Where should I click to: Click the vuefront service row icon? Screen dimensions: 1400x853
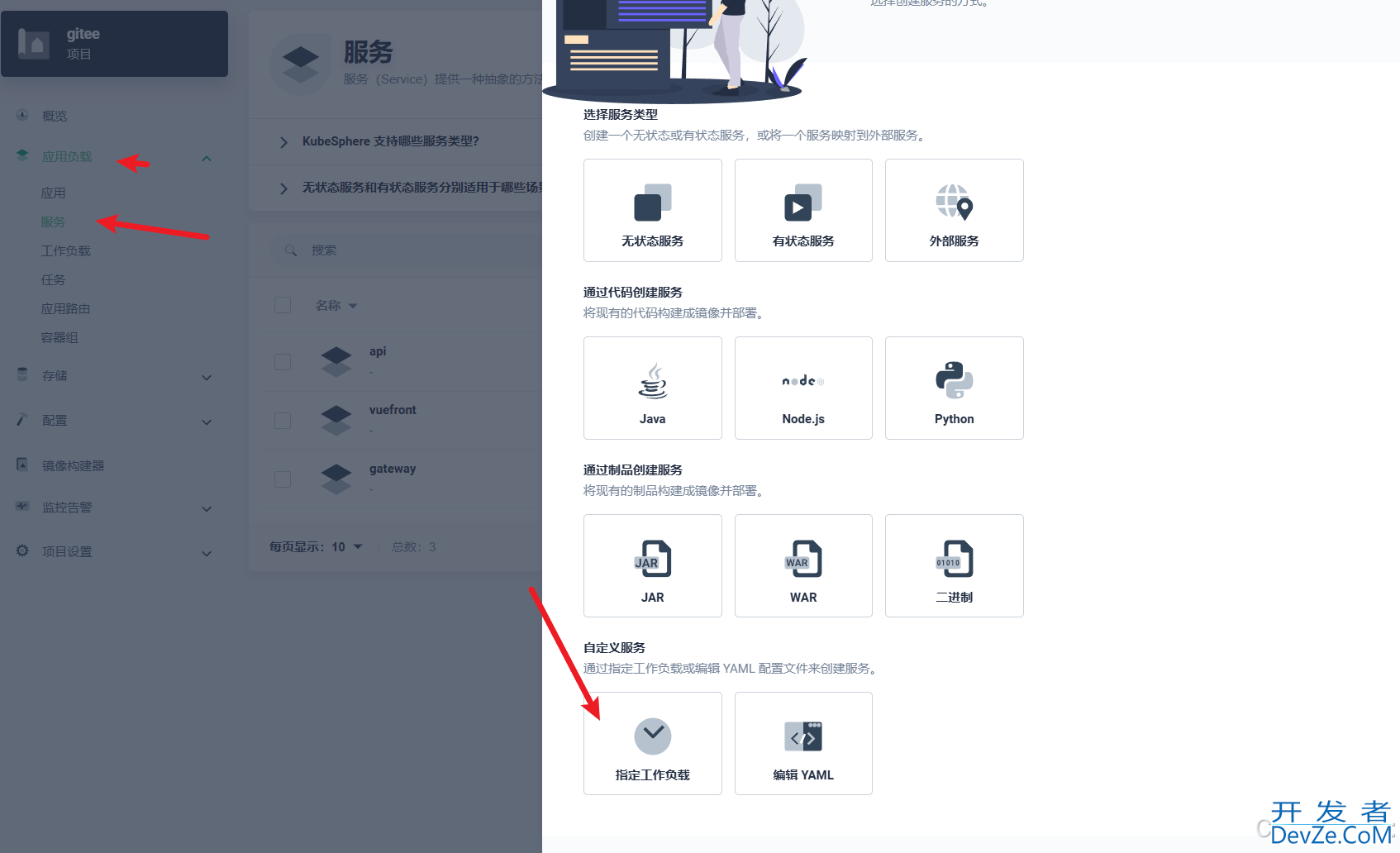336,420
